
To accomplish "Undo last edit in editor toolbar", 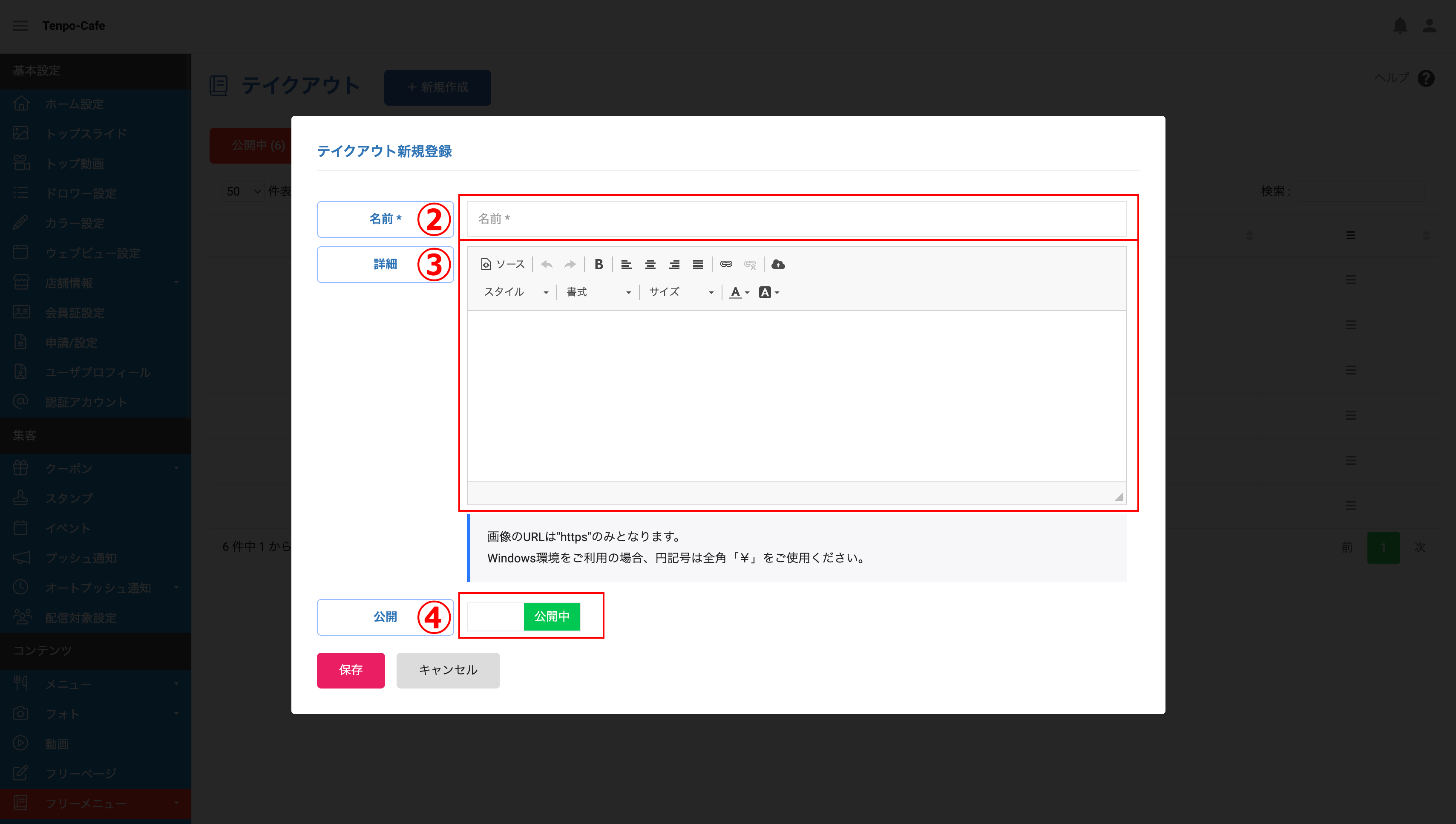I will 547,264.
